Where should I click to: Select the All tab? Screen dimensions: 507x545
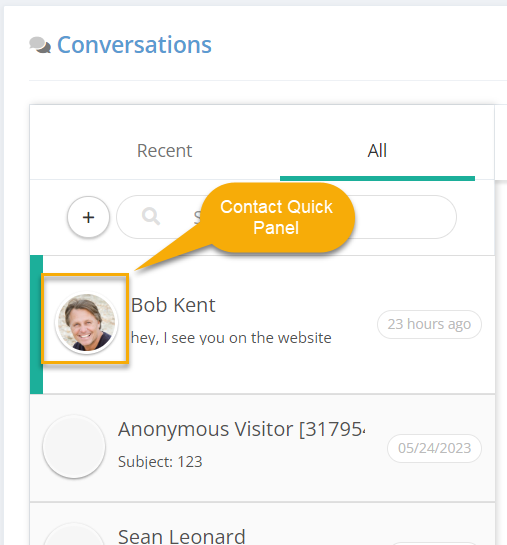pyautogui.click(x=377, y=151)
